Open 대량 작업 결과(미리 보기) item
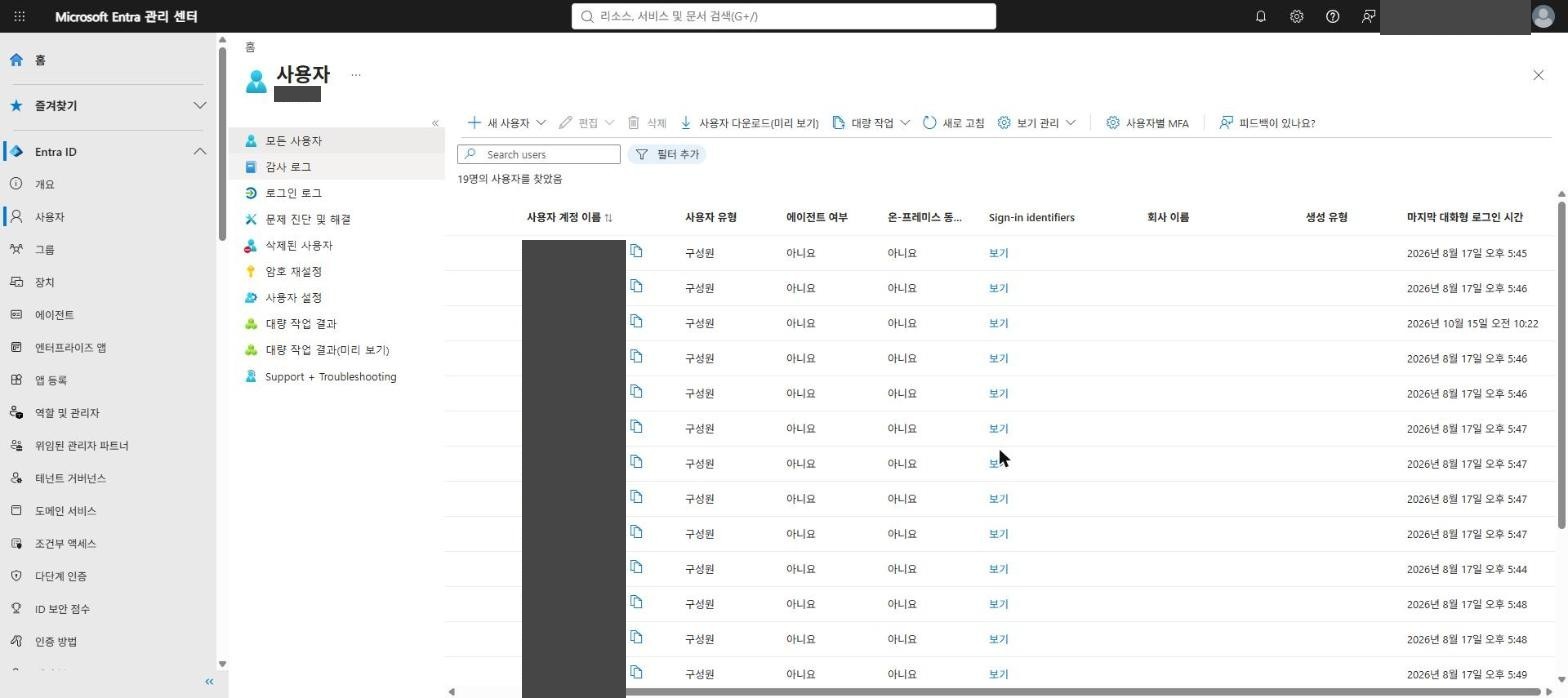This screenshot has height=698, width=1568. coord(337,350)
